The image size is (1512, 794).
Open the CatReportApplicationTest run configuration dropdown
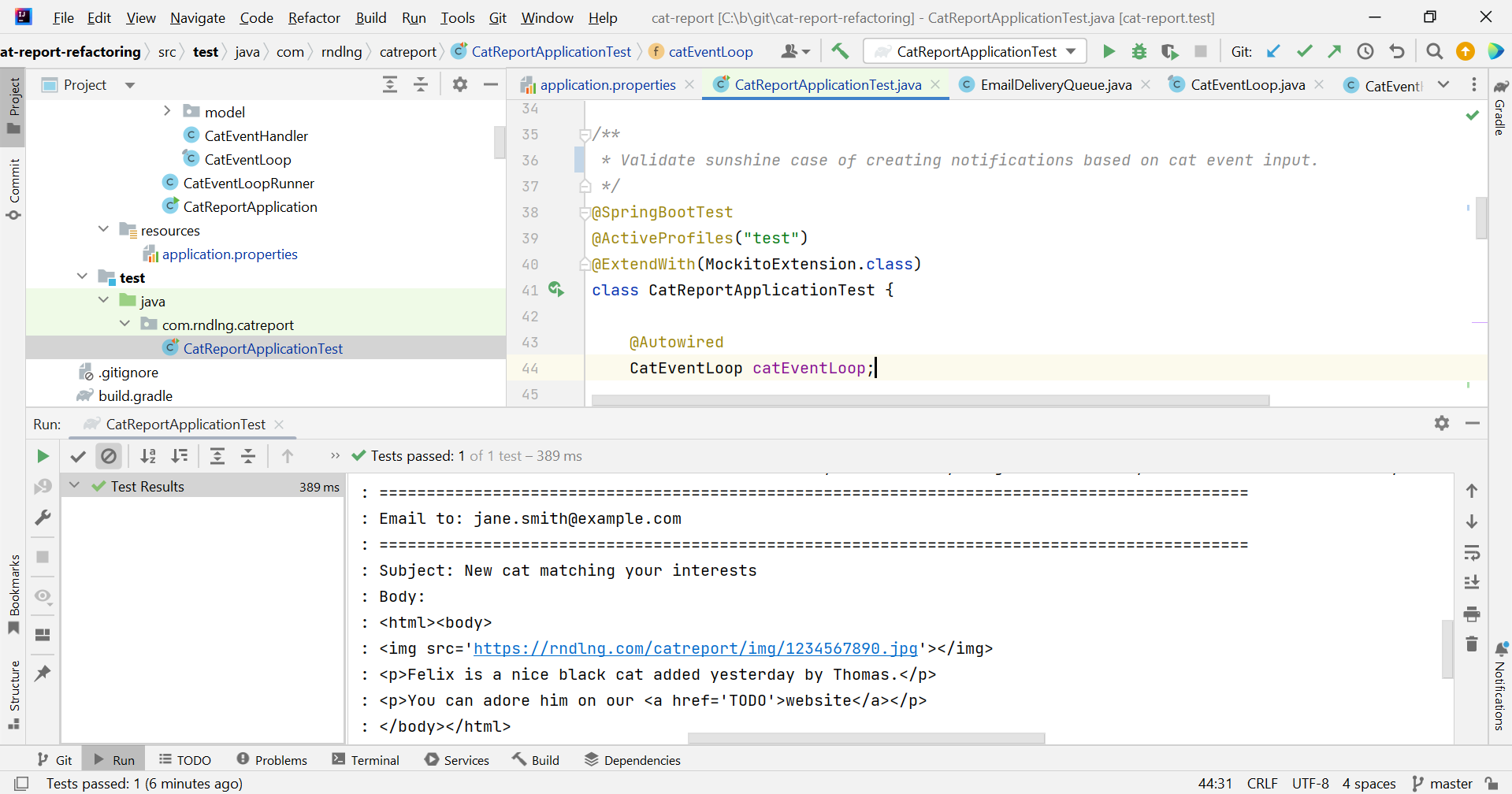coord(975,52)
